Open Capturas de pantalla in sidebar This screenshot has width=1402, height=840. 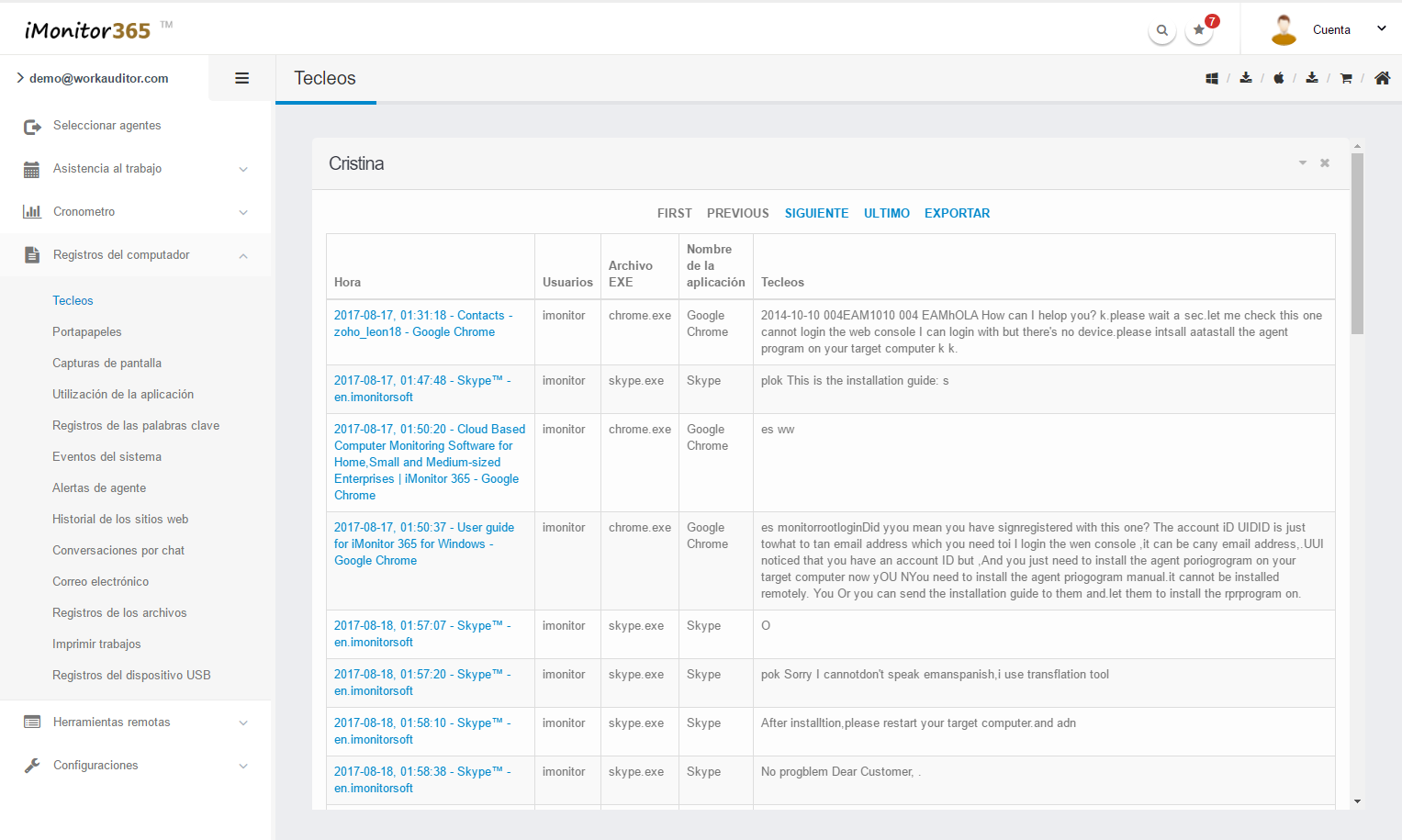107,364
